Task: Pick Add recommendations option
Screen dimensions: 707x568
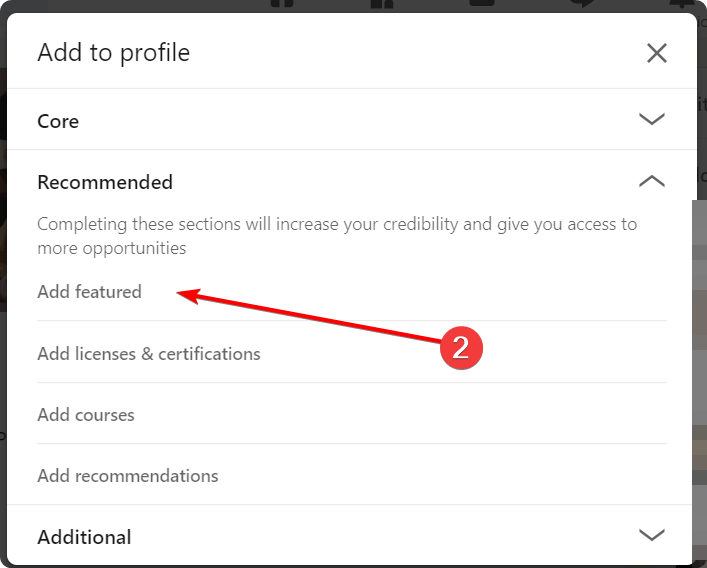Action: tap(128, 476)
